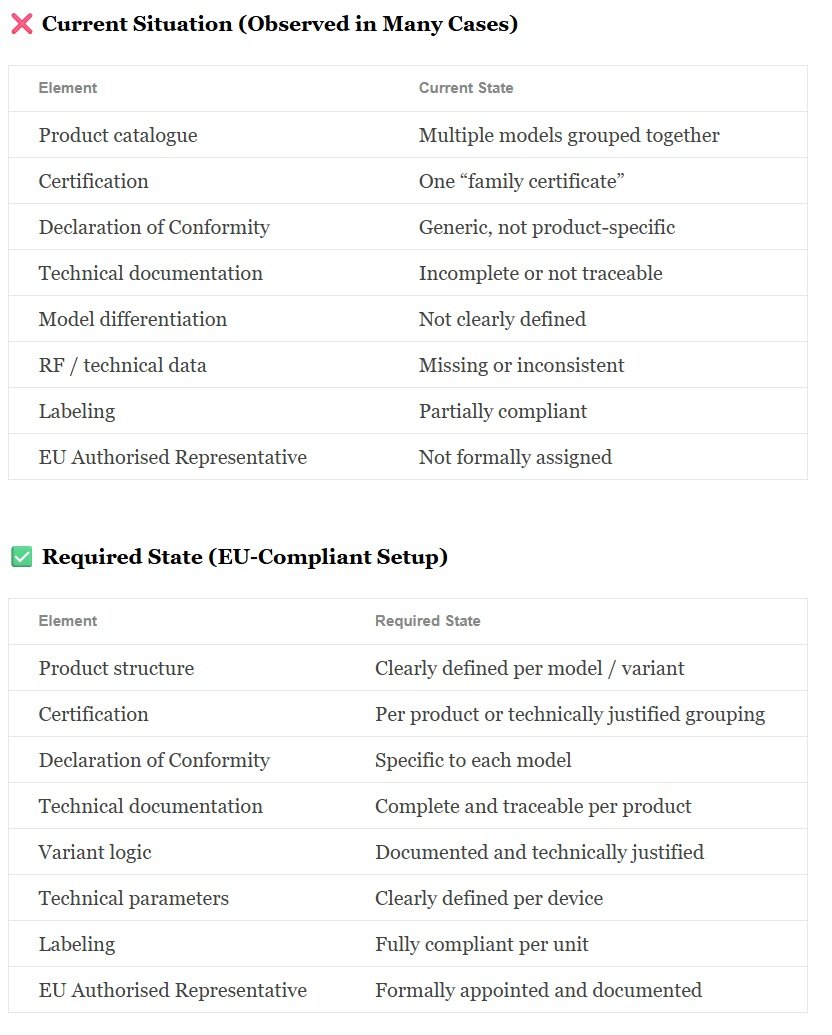Click the red X icon beside Current Situation
This screenshot has width=832, height=1035.
point(21,25)
